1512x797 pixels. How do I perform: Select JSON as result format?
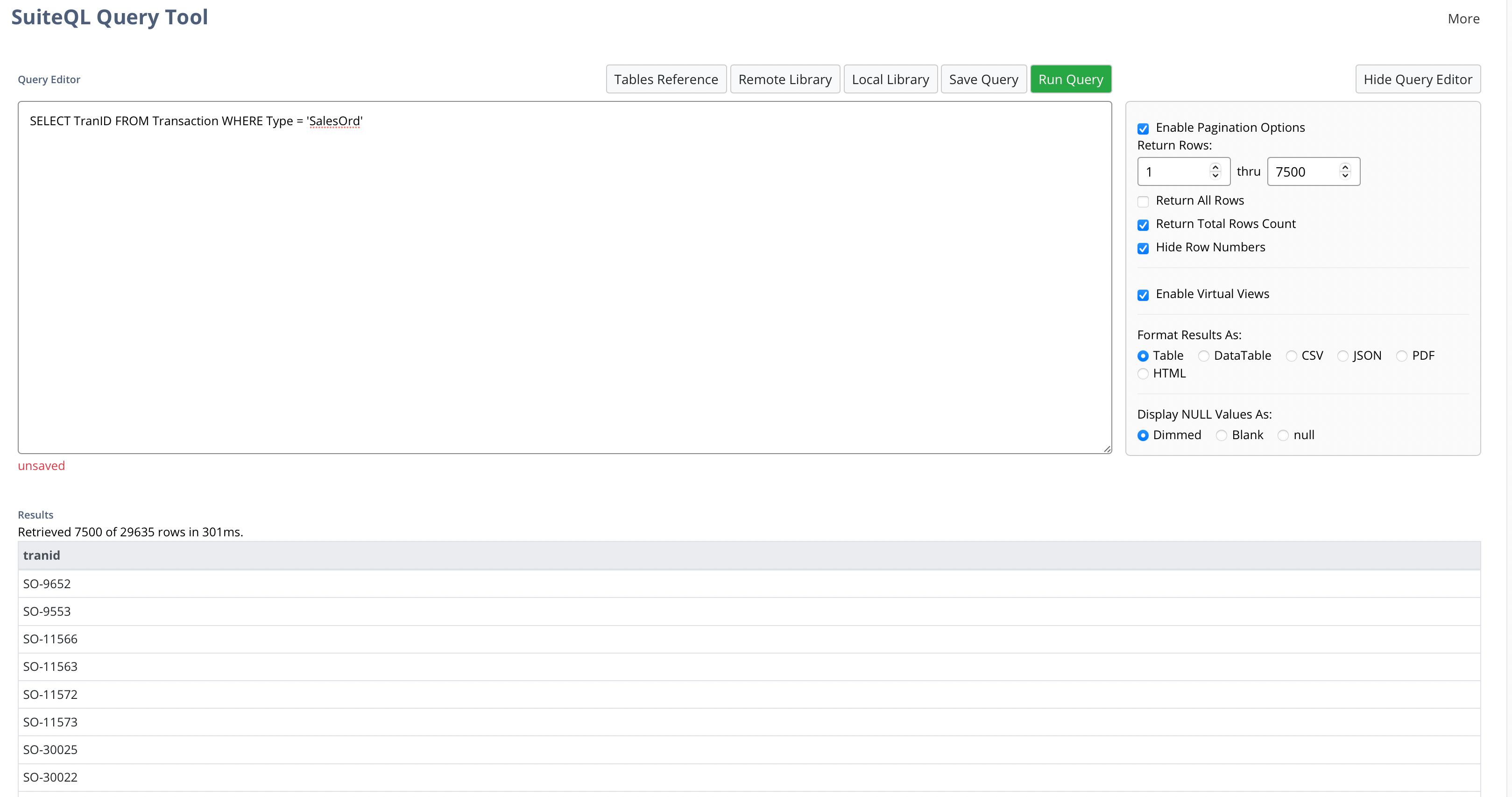[x=1344, y=356]
